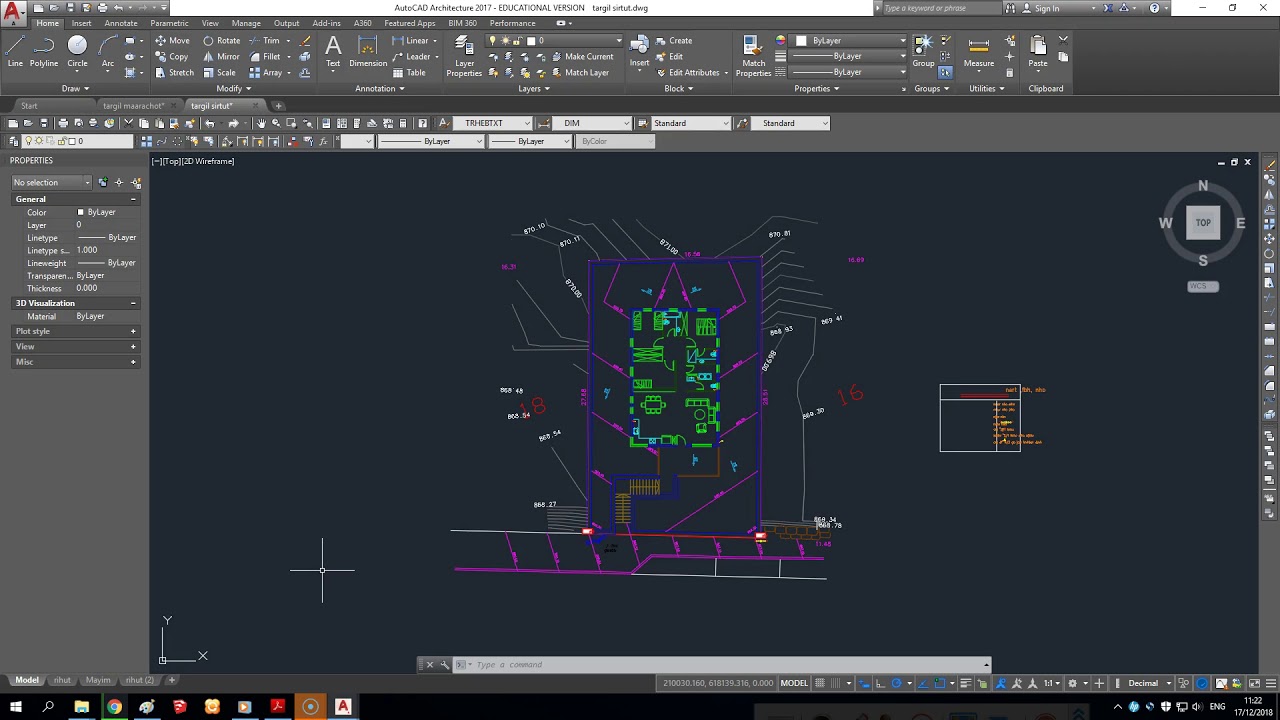Switch to the Annotate ribbon tab
This screenshot has width=1280, height=720.
(x=121, y=23)
